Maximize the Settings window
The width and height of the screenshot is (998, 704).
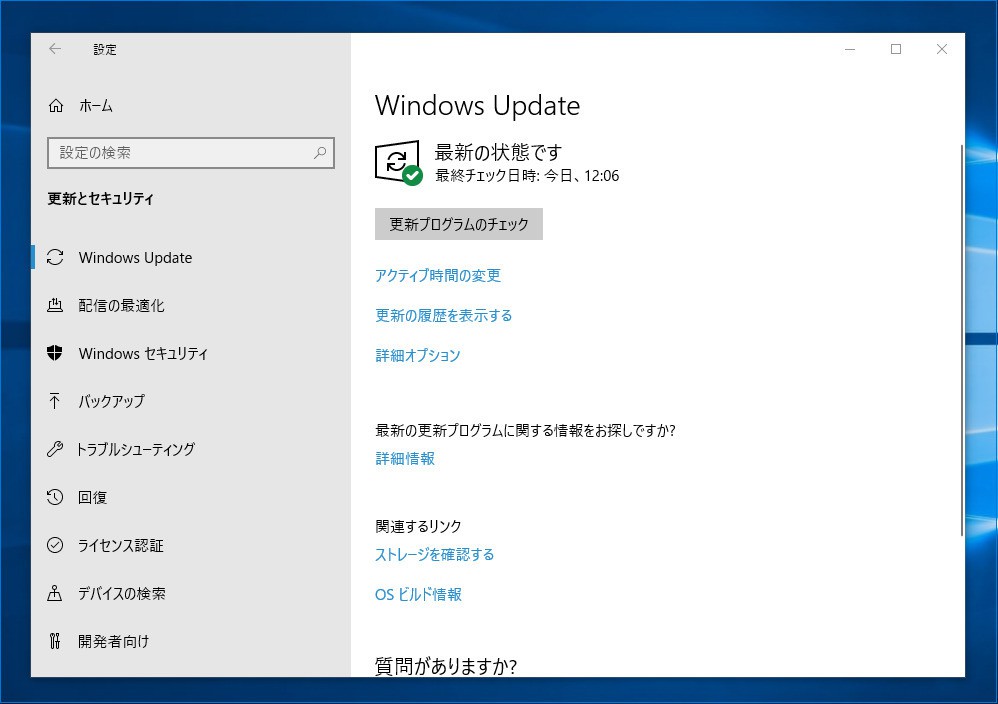point(896,49)
